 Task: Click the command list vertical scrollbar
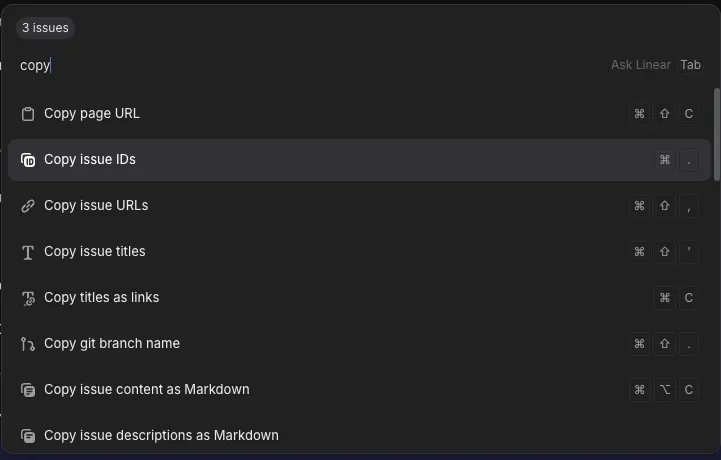(x=716, y=134)
